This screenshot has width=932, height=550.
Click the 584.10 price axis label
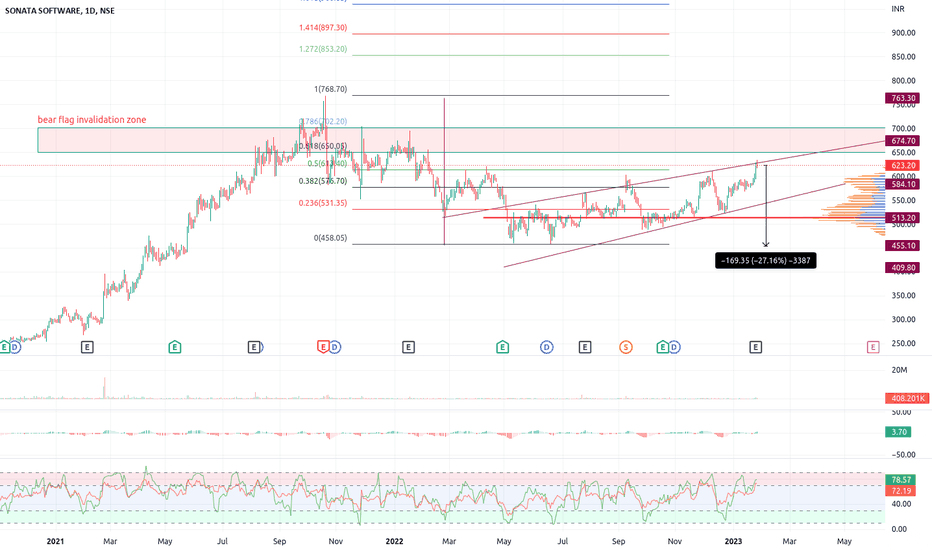[x=903, y=184]
